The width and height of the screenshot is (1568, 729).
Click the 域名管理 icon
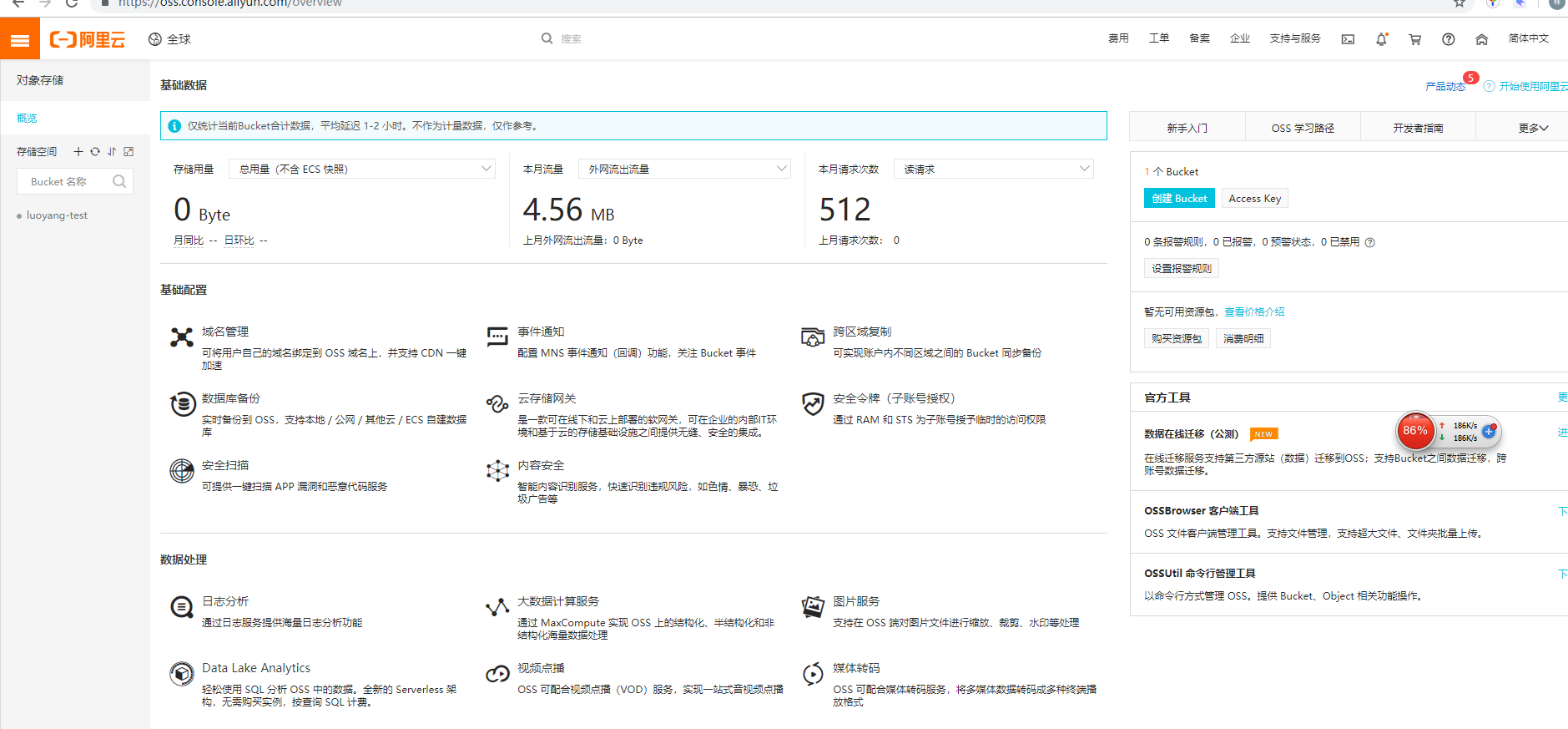point(182,337)
